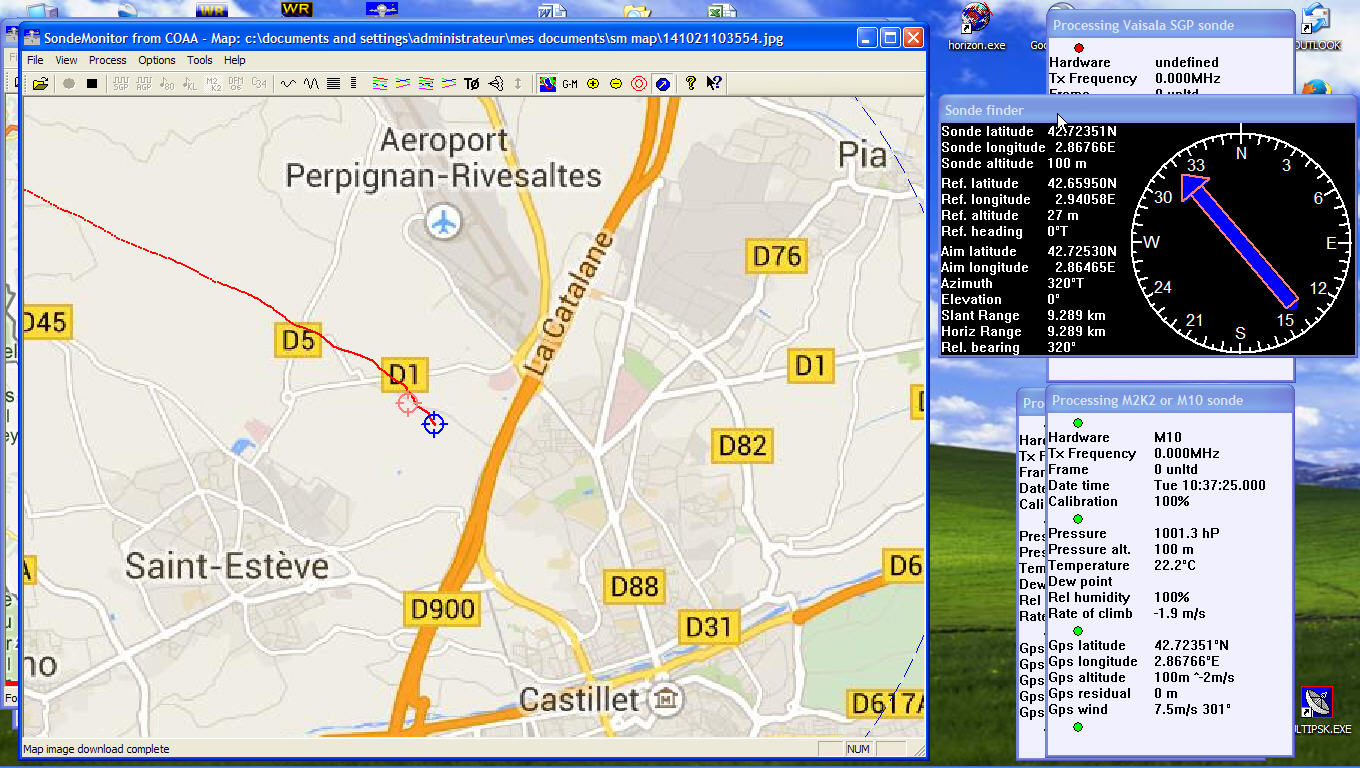
Task: Select the C34 sonde processing icon
Action: click(x=259, y=84)
